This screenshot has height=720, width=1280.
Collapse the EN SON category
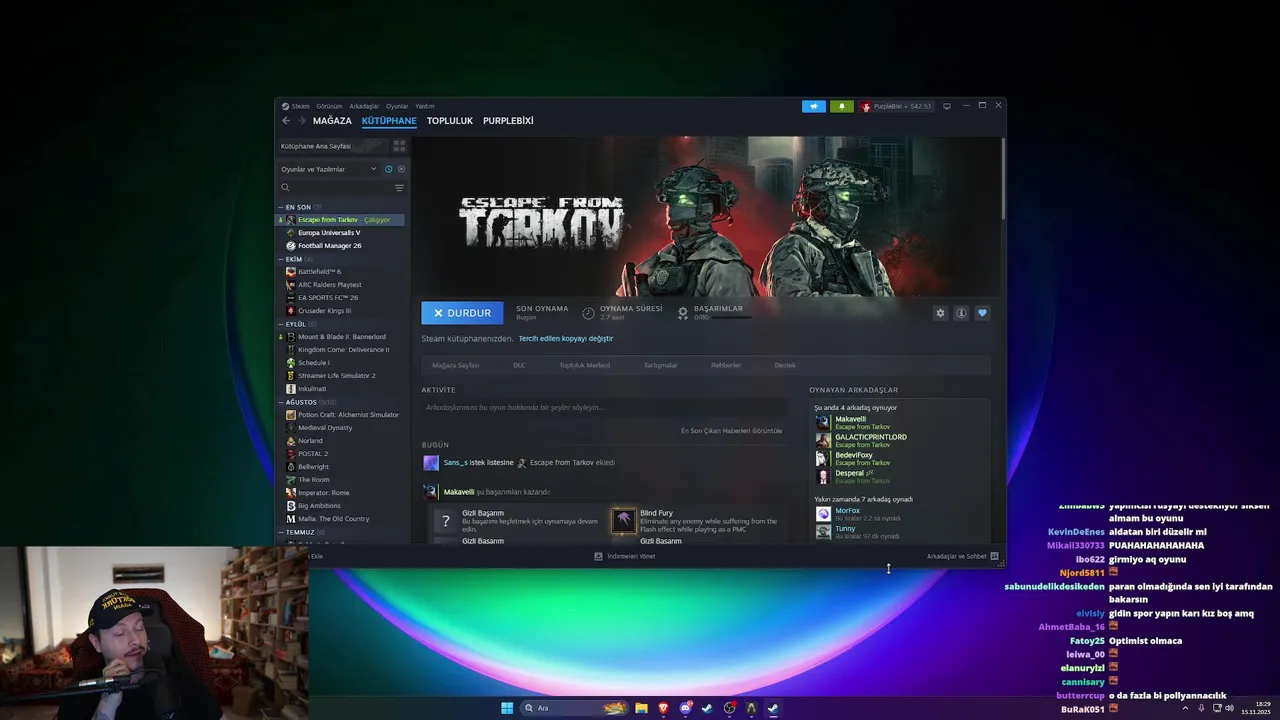280,207
